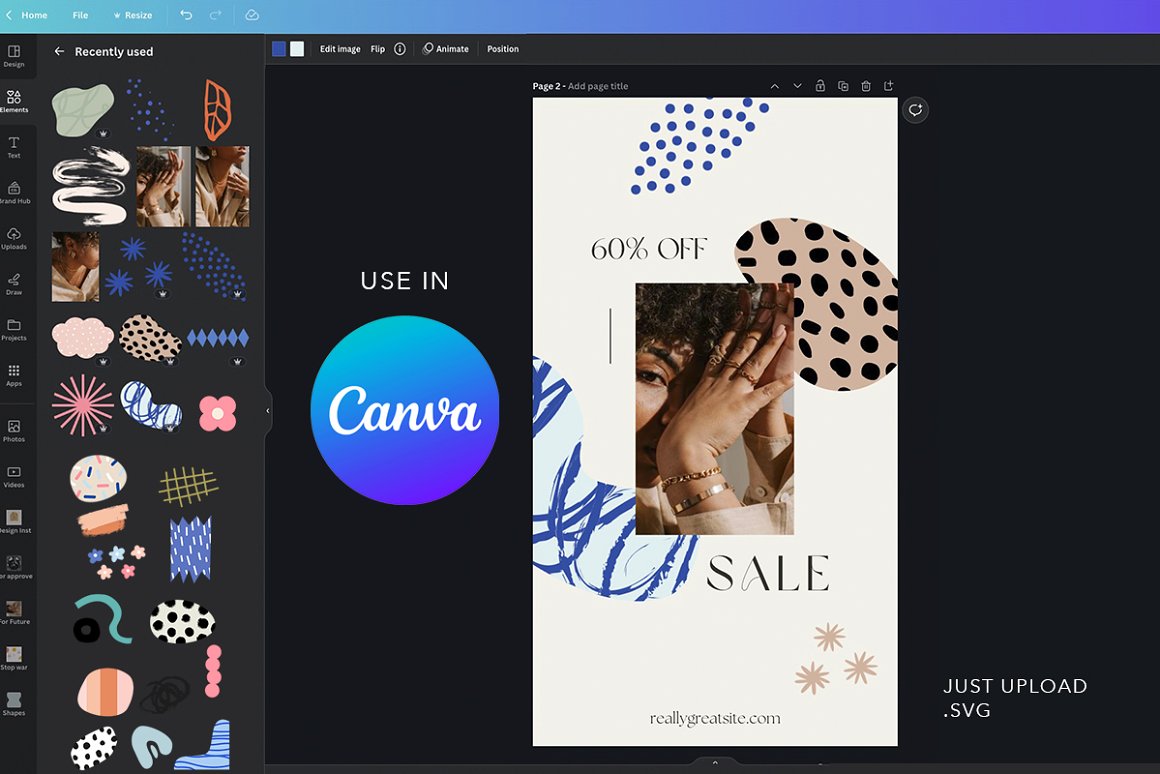The image size is (1160, 774).
Task: Select the Draw tool
Action: click(14, 284)
